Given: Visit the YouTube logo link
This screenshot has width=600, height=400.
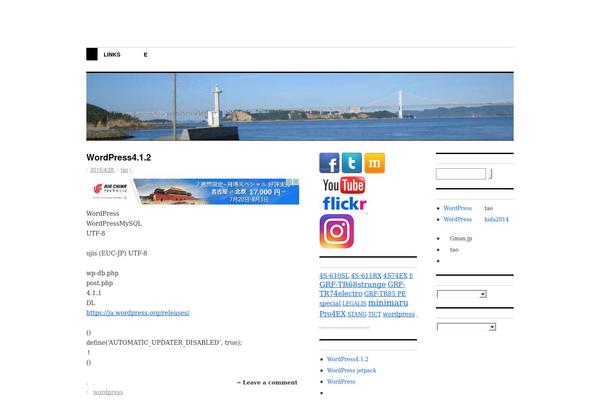Looking at the screenshot, I should (344, 185).
